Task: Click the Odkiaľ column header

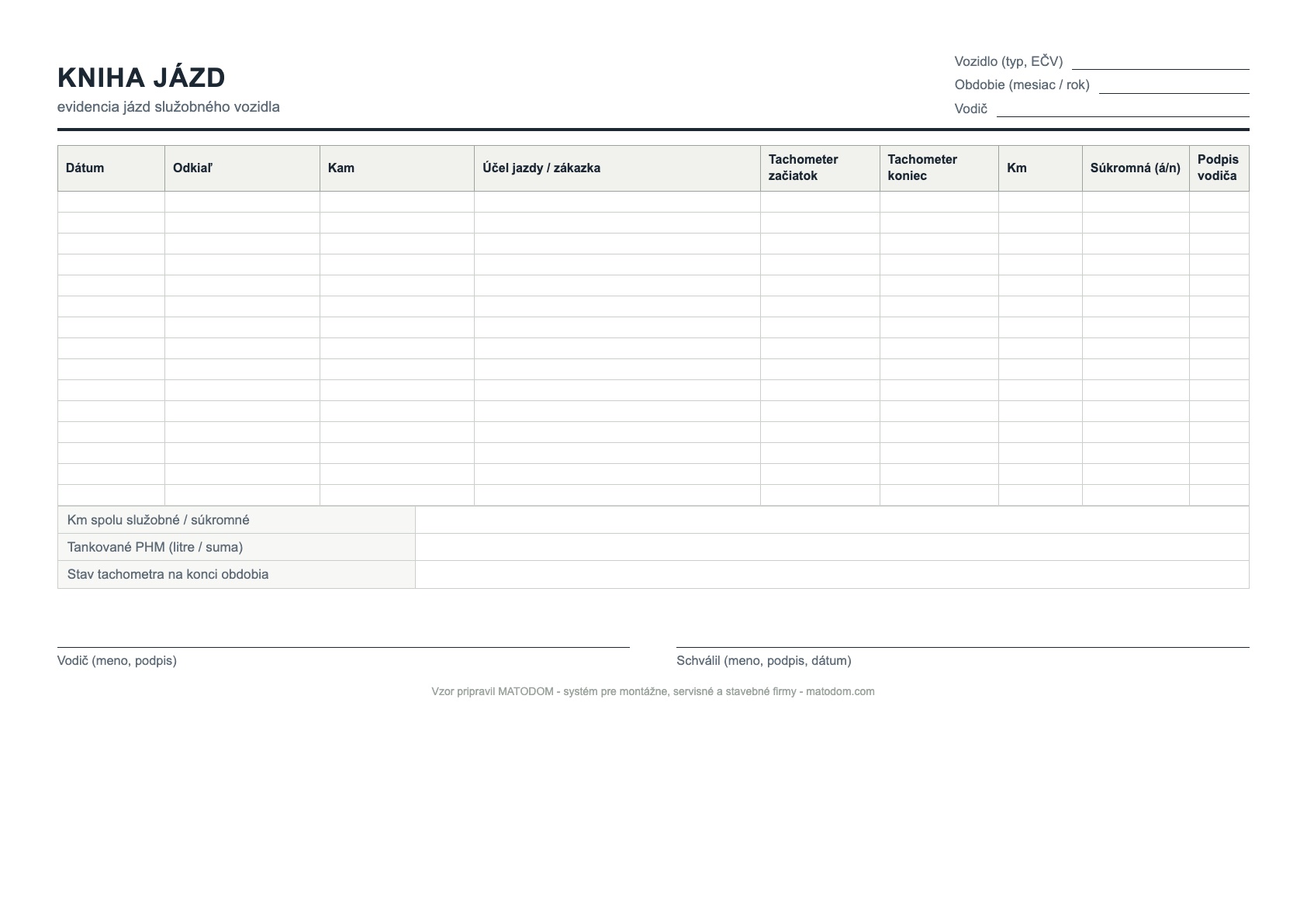Action: coord(242,168)
